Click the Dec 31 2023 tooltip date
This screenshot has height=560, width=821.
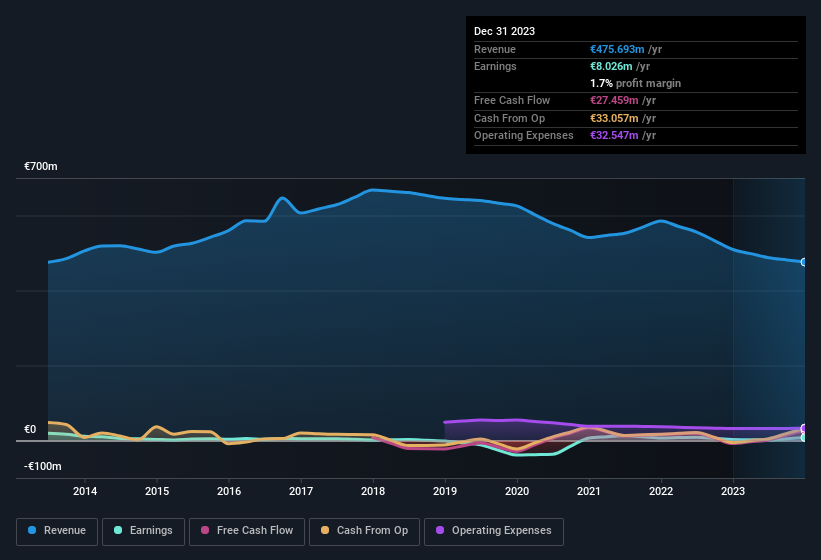pyautogui.click(x=504, y=31)
